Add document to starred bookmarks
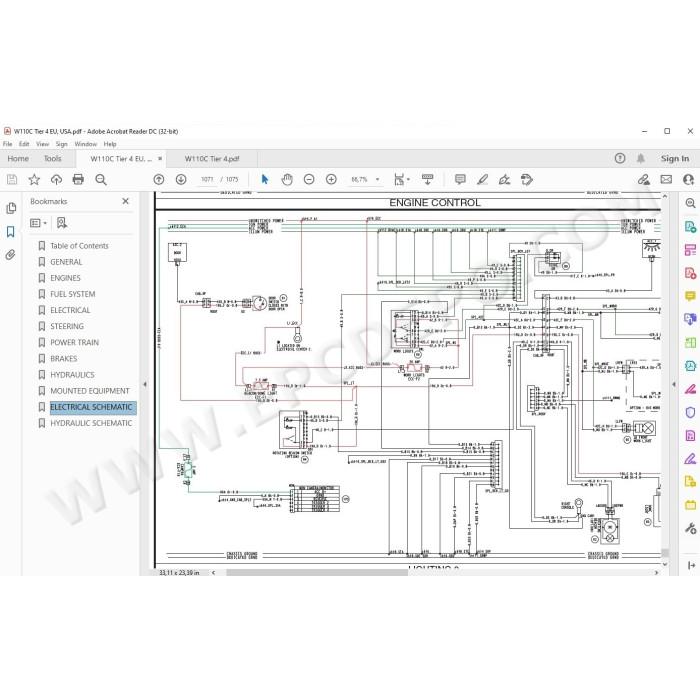Viewport: 700px width, 700px height. coord(34,179)
